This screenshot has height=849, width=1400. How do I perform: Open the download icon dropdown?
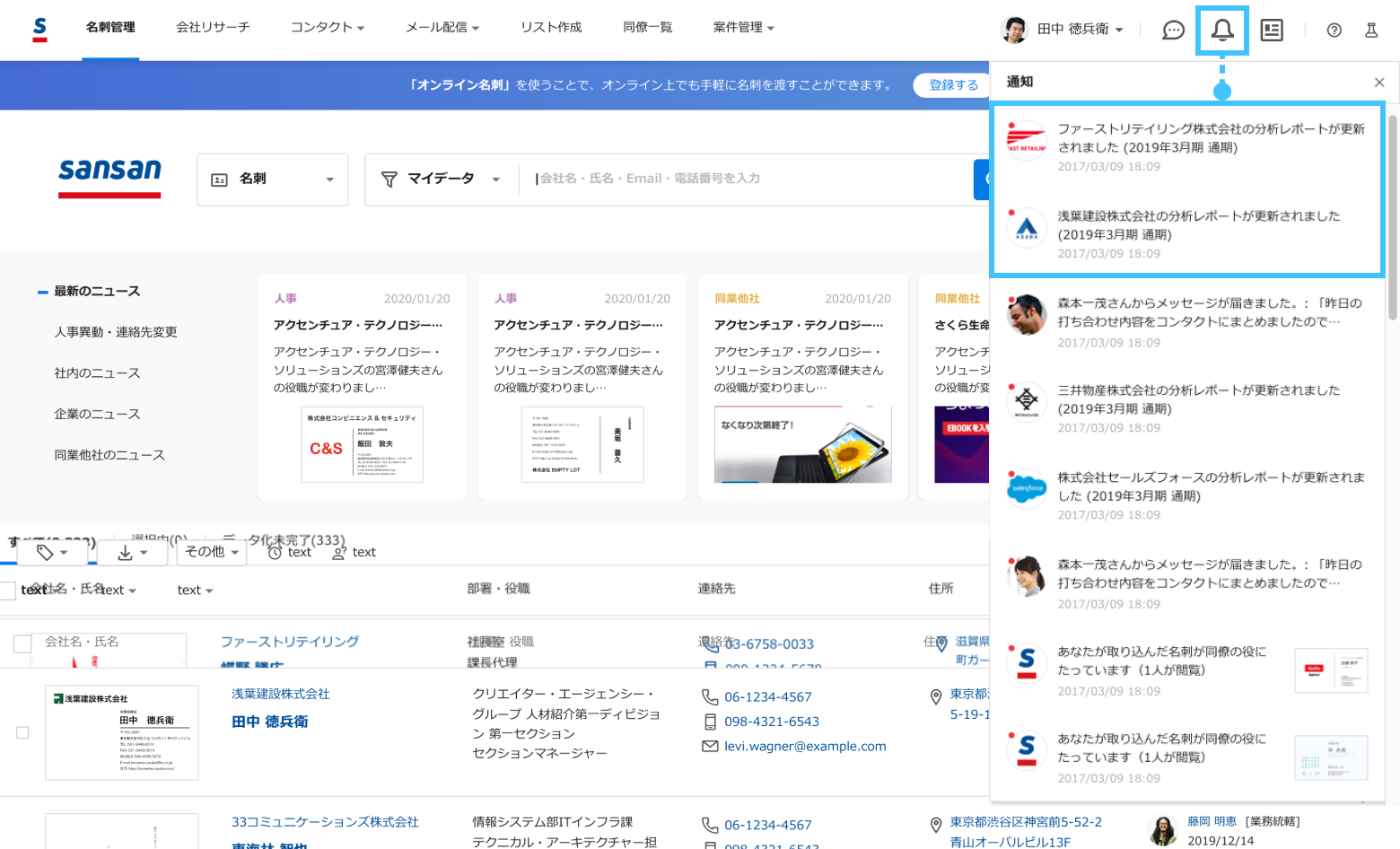(133, 552)
